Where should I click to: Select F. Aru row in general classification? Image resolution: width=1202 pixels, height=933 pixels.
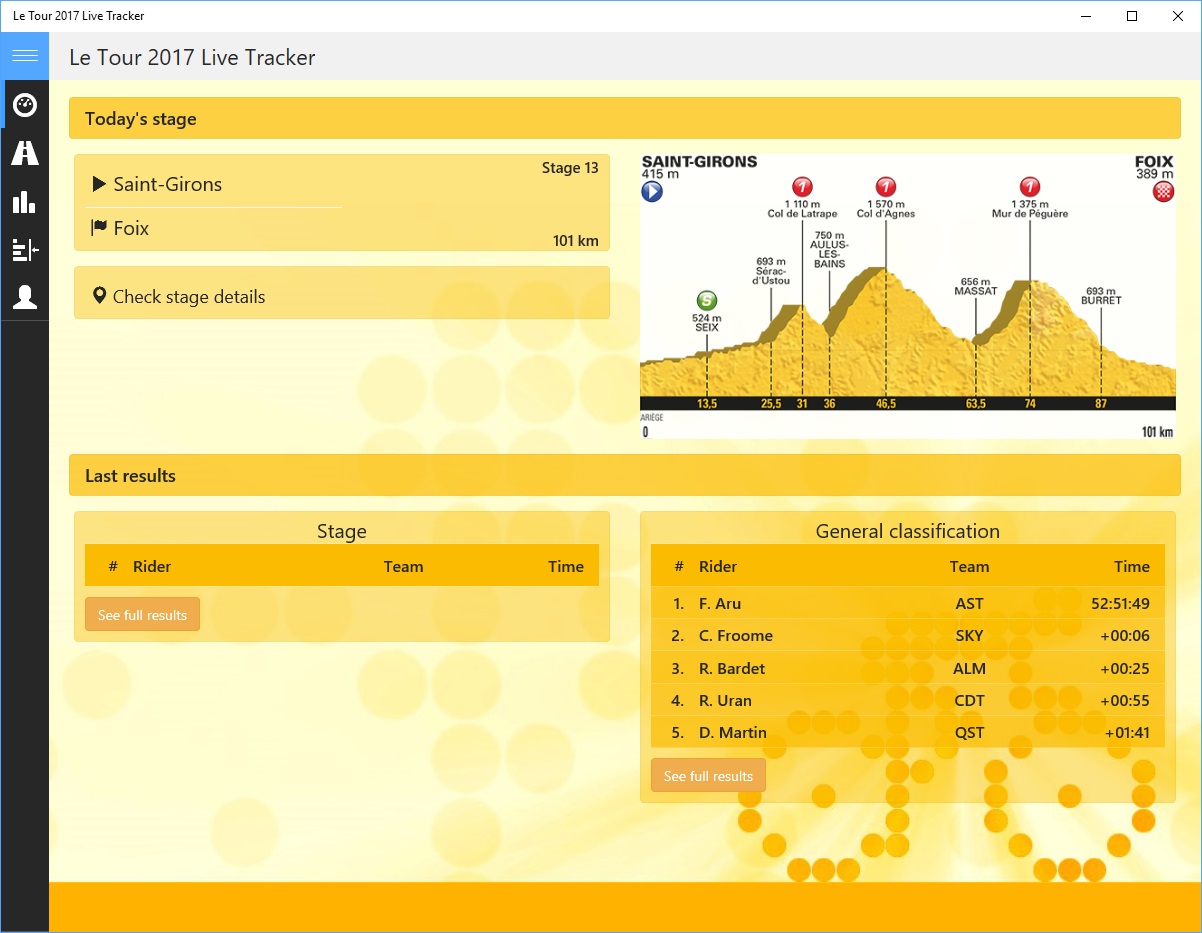coord(907,603)
